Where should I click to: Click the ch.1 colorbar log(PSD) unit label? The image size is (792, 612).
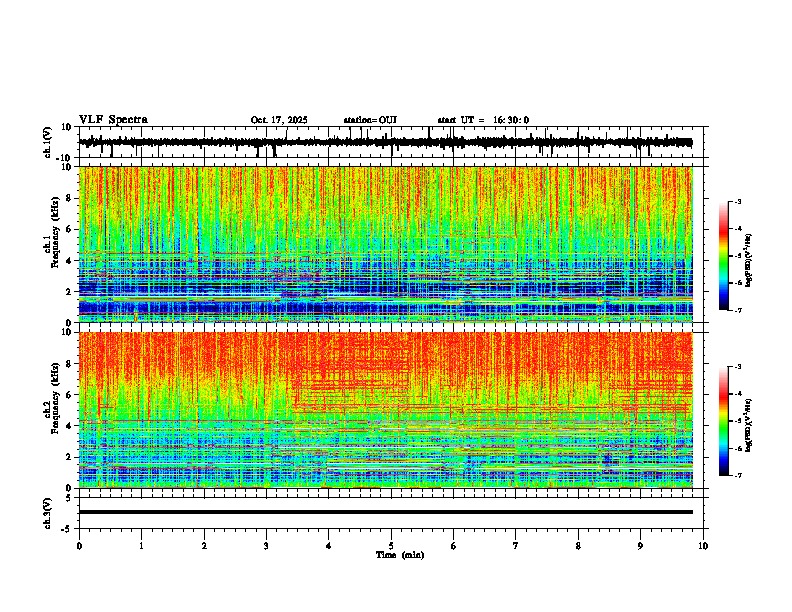click(x=749, y=260)
